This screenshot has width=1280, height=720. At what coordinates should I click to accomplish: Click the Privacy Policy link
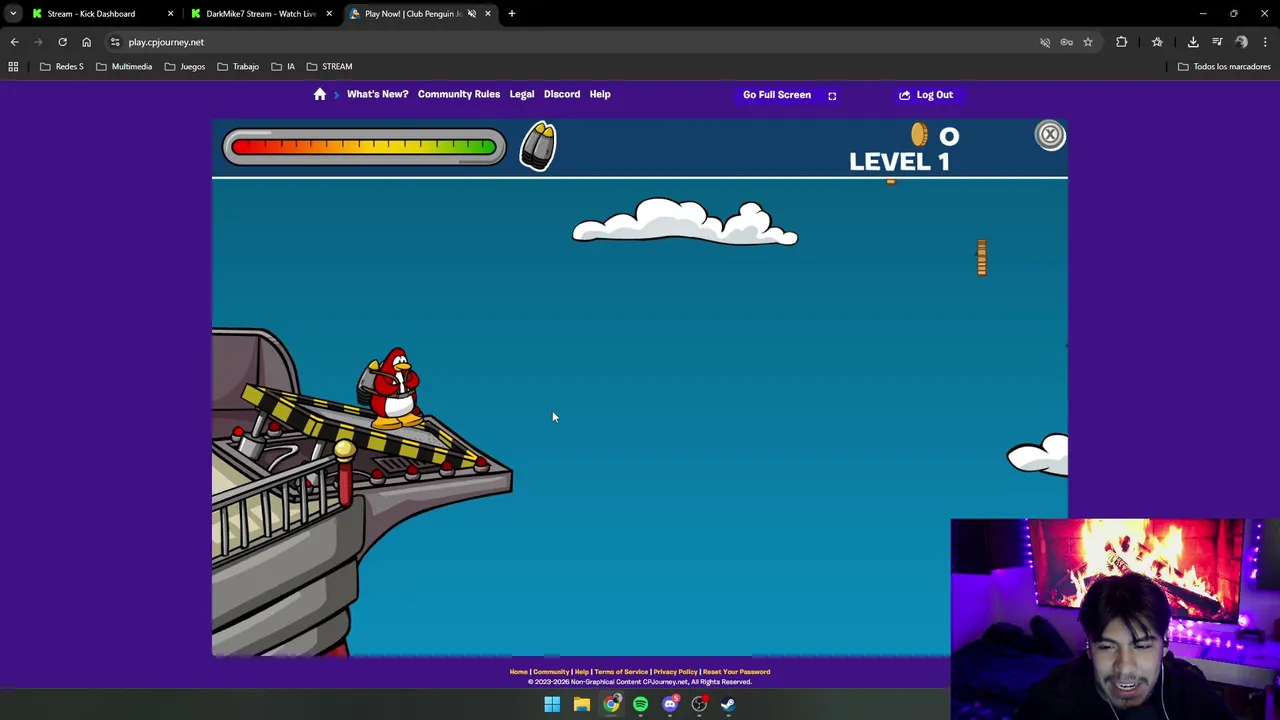click(x=675, y=672)
